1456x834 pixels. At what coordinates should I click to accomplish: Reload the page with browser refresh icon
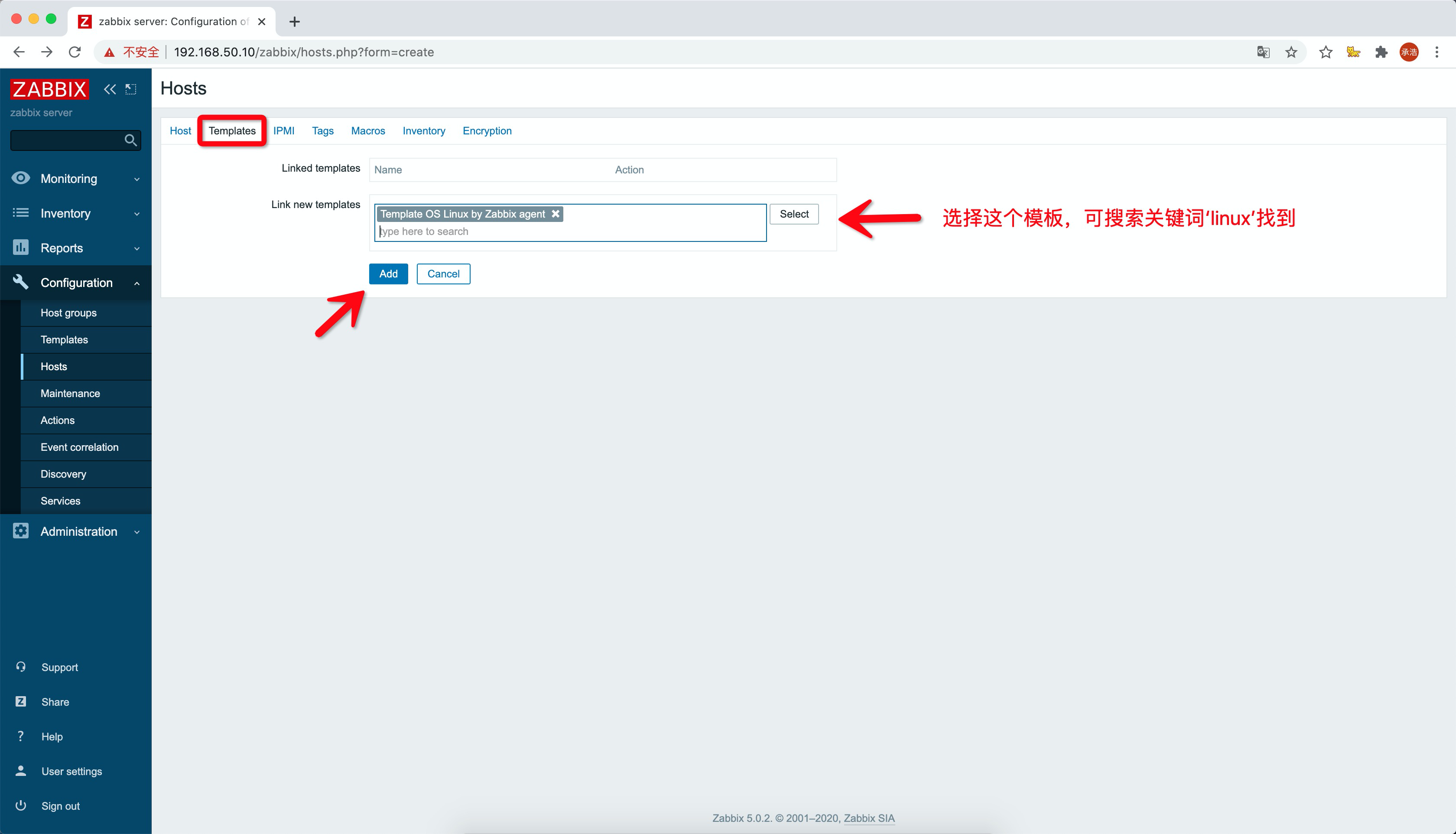click(75, 52)
